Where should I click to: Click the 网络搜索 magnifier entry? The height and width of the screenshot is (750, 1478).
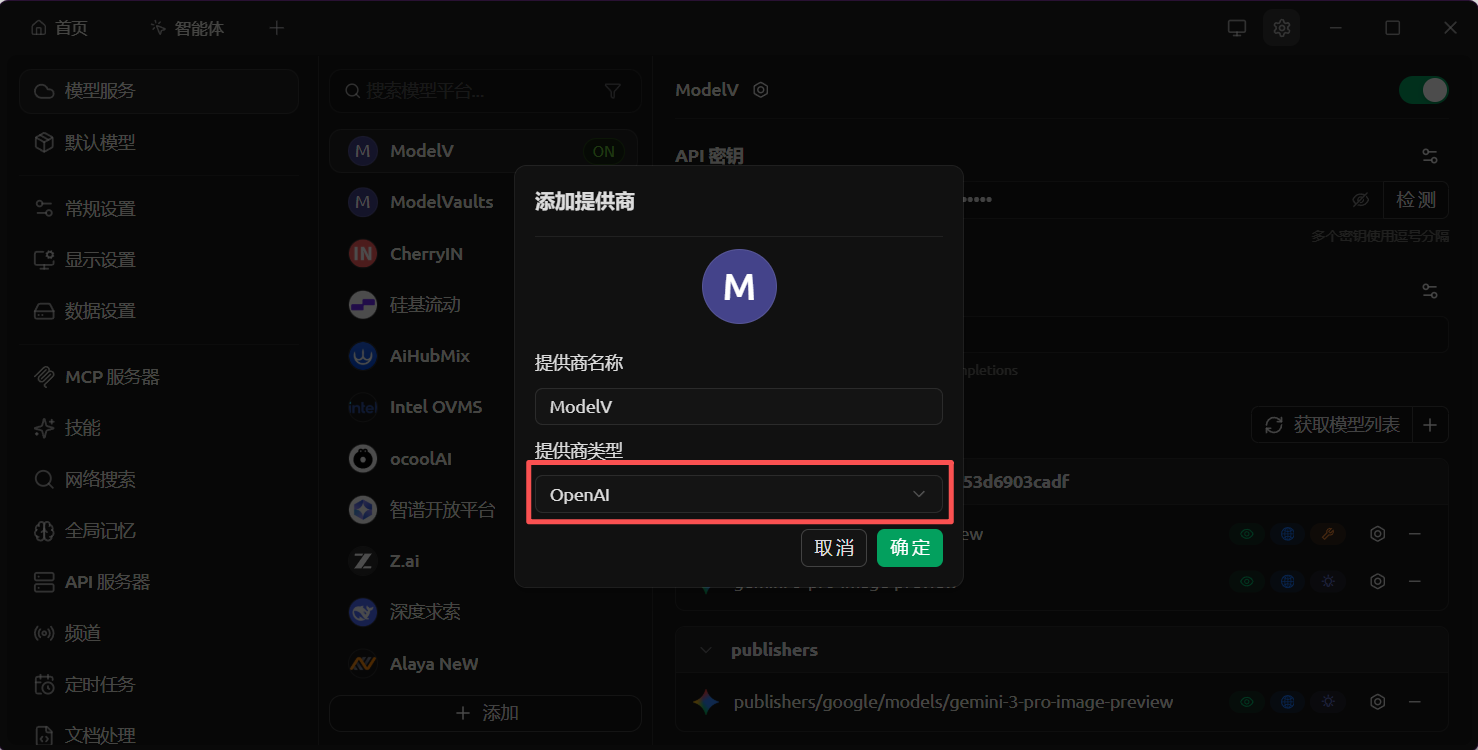[159, 480]
